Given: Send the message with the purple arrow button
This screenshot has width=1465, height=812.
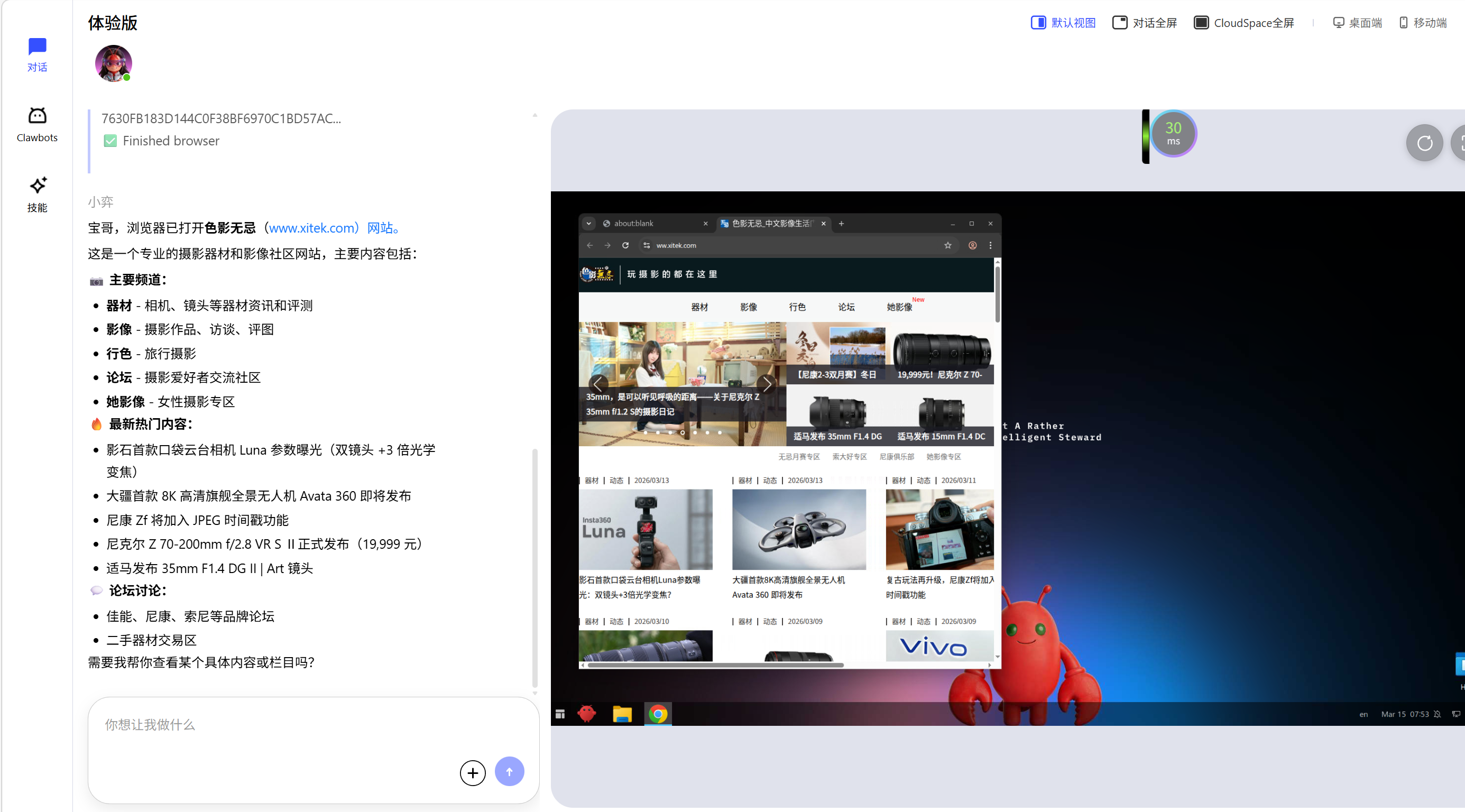Looking at the screenshot, I should pyautogui.click(x=509, y=771).
